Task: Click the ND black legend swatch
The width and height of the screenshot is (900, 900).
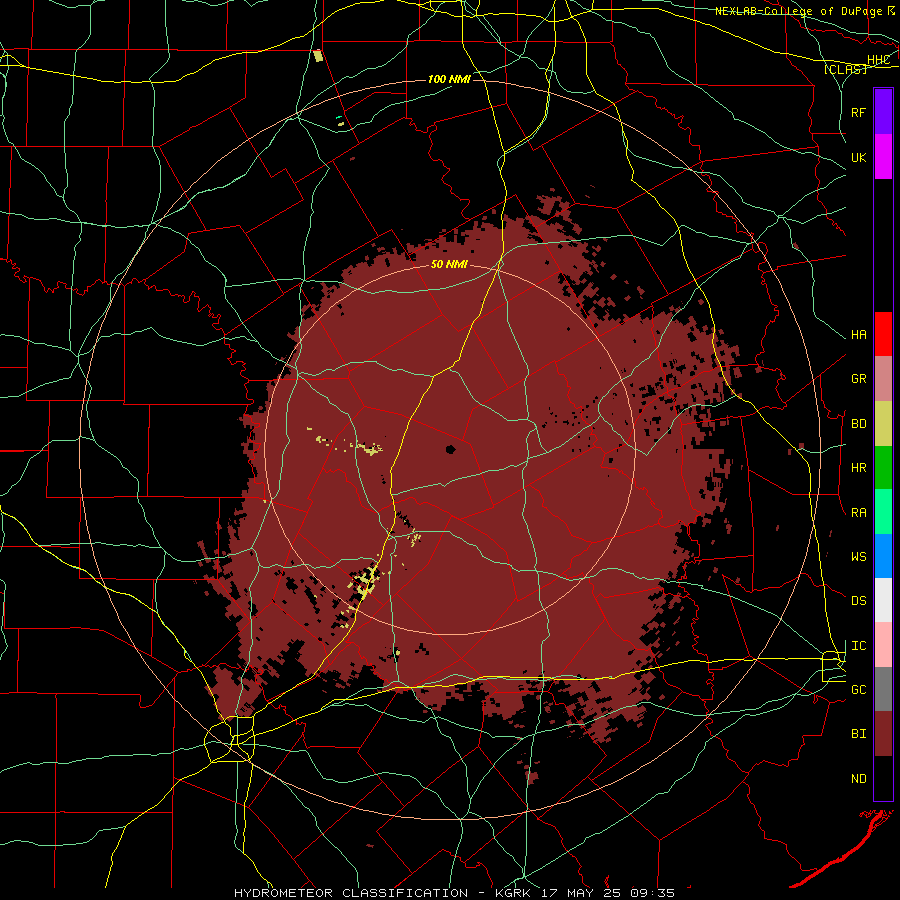Action: coord(883,778)
